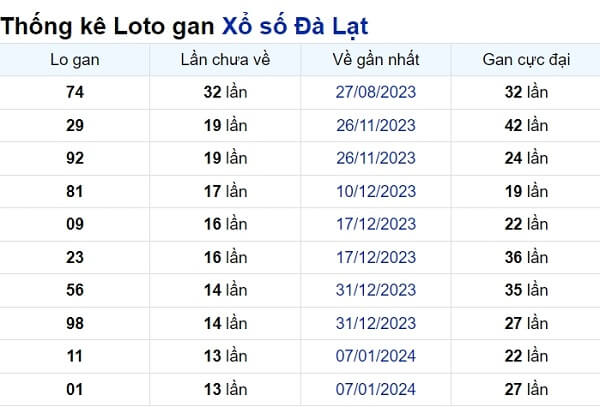Screen dimensions: 600x407
Task: Select the 07/01/2024 date for number 11
Action: (376, 356)
